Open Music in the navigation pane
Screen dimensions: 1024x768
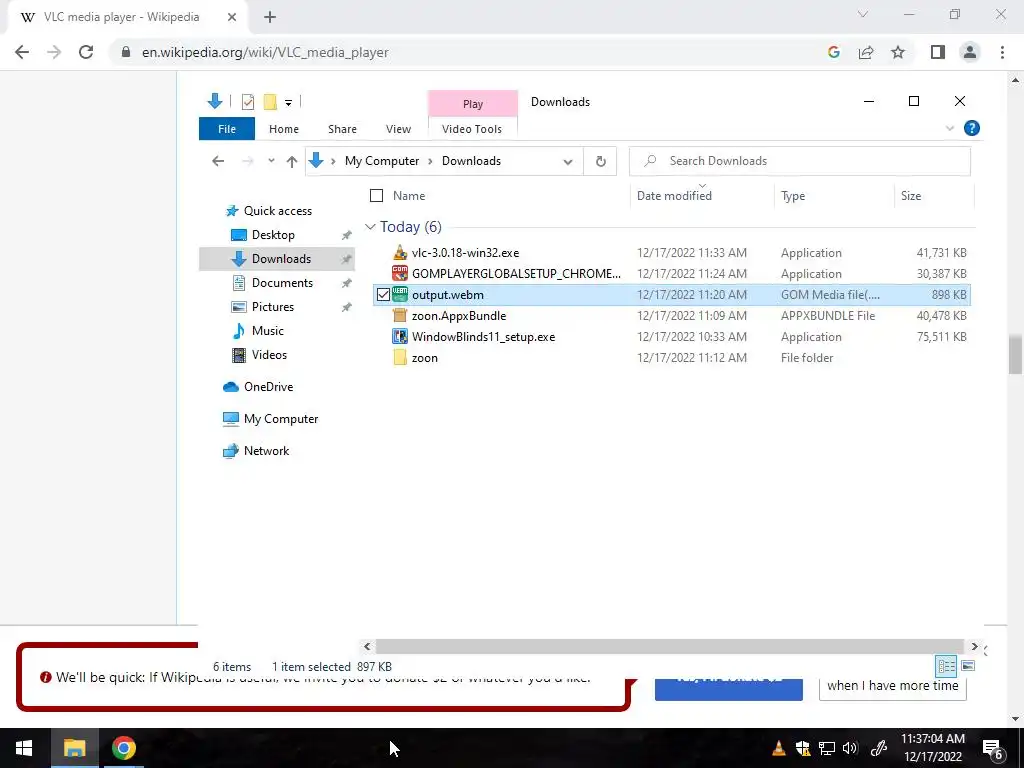[267, 330]
